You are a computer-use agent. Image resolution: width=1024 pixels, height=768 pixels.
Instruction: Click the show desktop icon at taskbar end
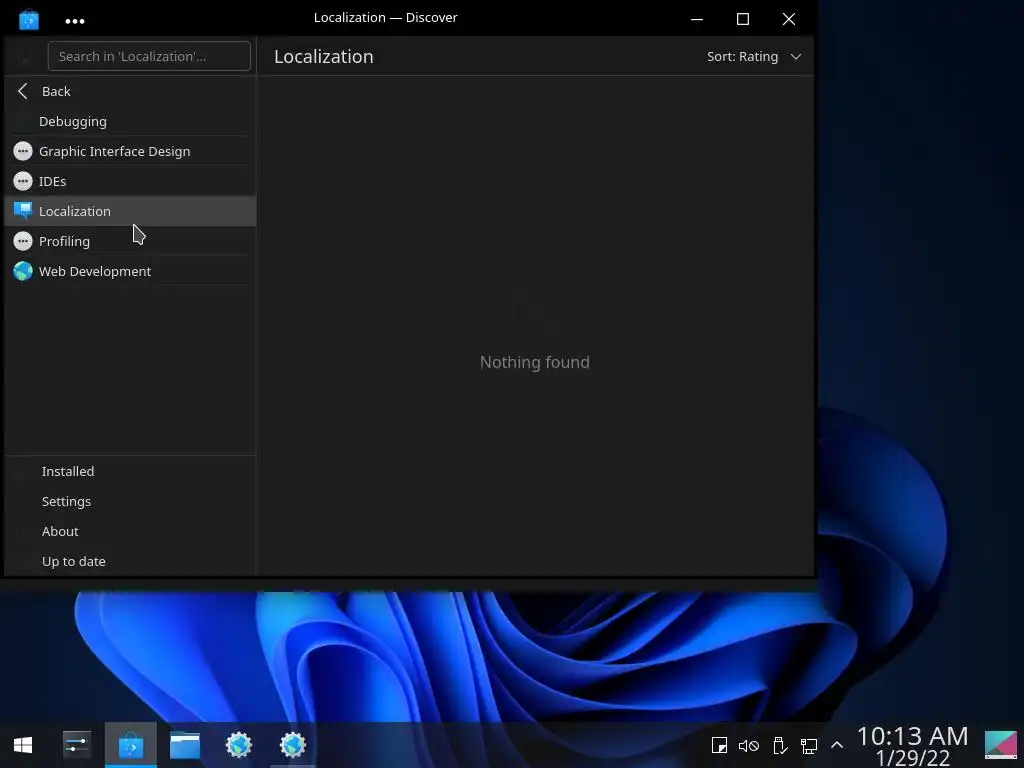(1000, 745)
